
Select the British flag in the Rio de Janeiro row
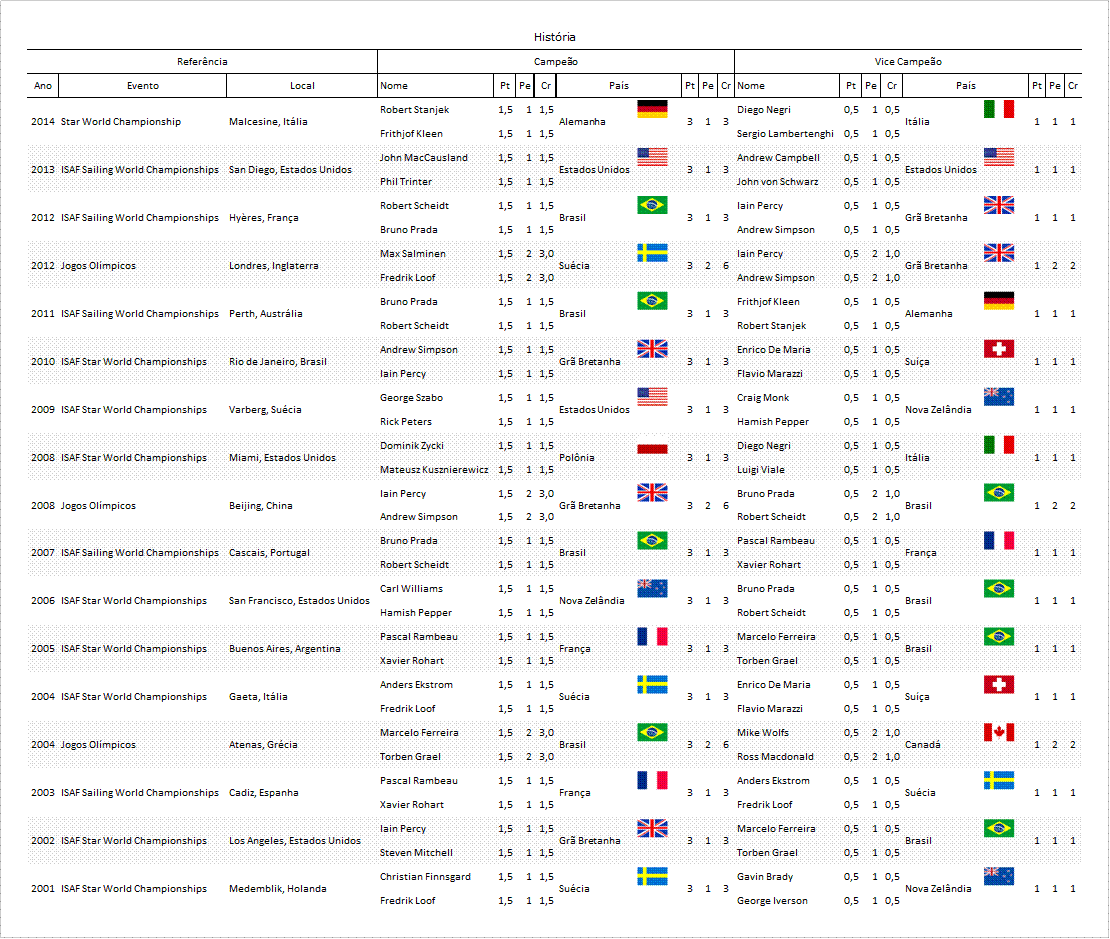[x=652, y=349]
